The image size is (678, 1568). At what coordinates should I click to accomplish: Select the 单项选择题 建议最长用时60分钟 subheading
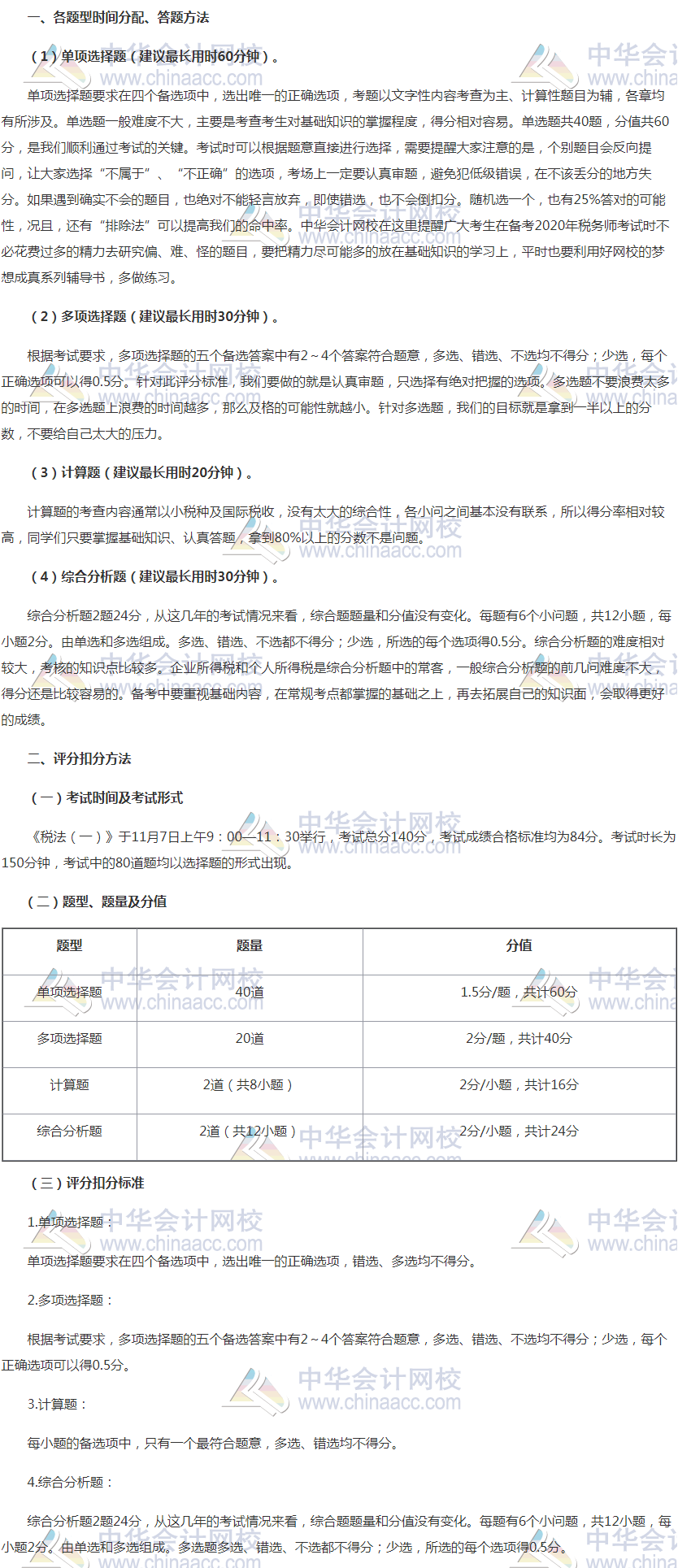coord(154,56)
